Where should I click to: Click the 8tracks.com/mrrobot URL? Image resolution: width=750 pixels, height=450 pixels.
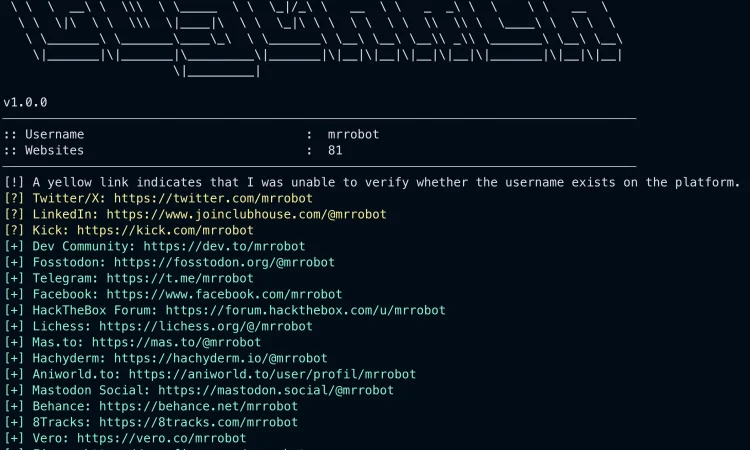(x=199, y=422)
